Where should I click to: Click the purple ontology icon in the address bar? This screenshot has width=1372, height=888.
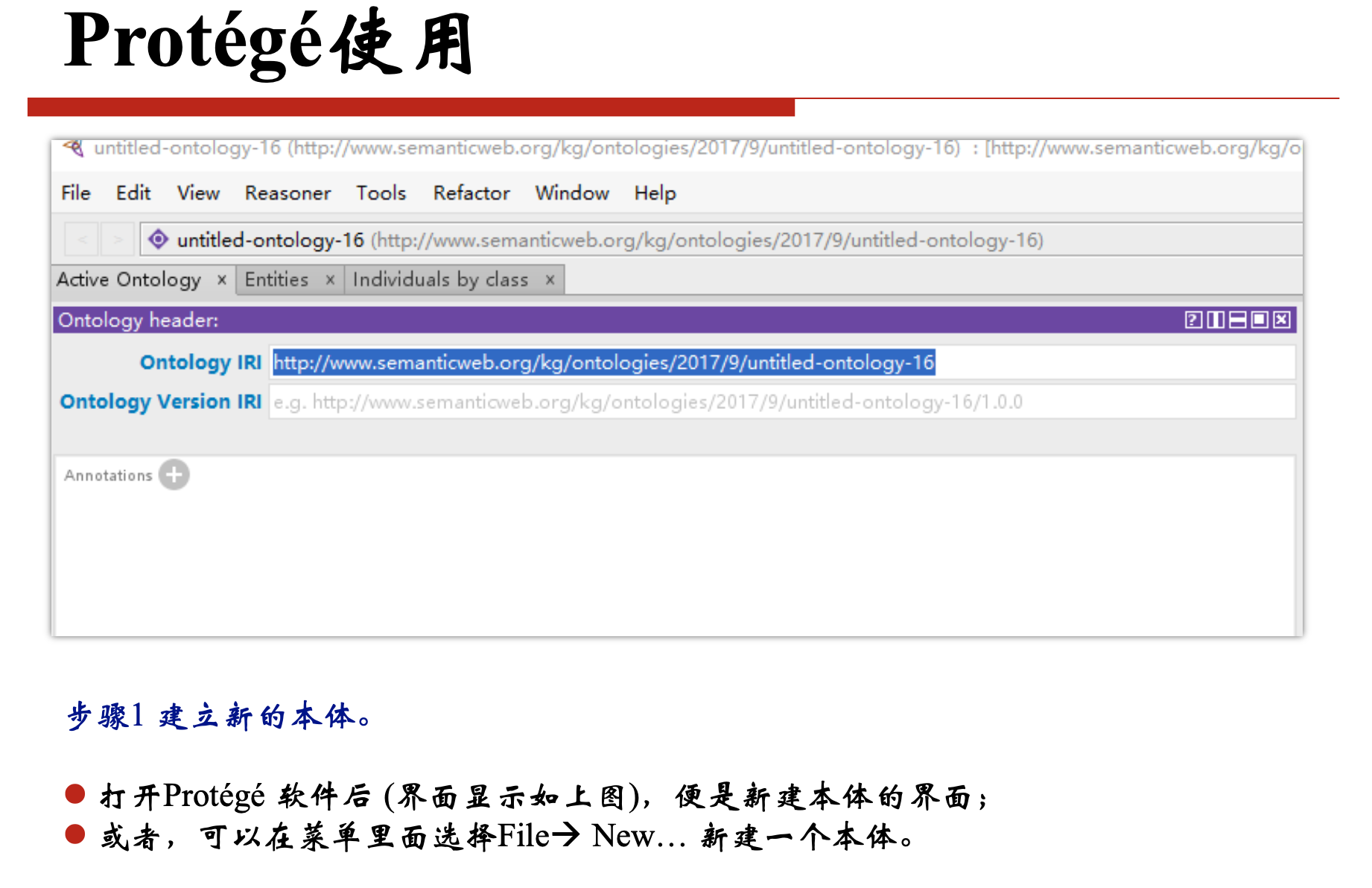159,239
